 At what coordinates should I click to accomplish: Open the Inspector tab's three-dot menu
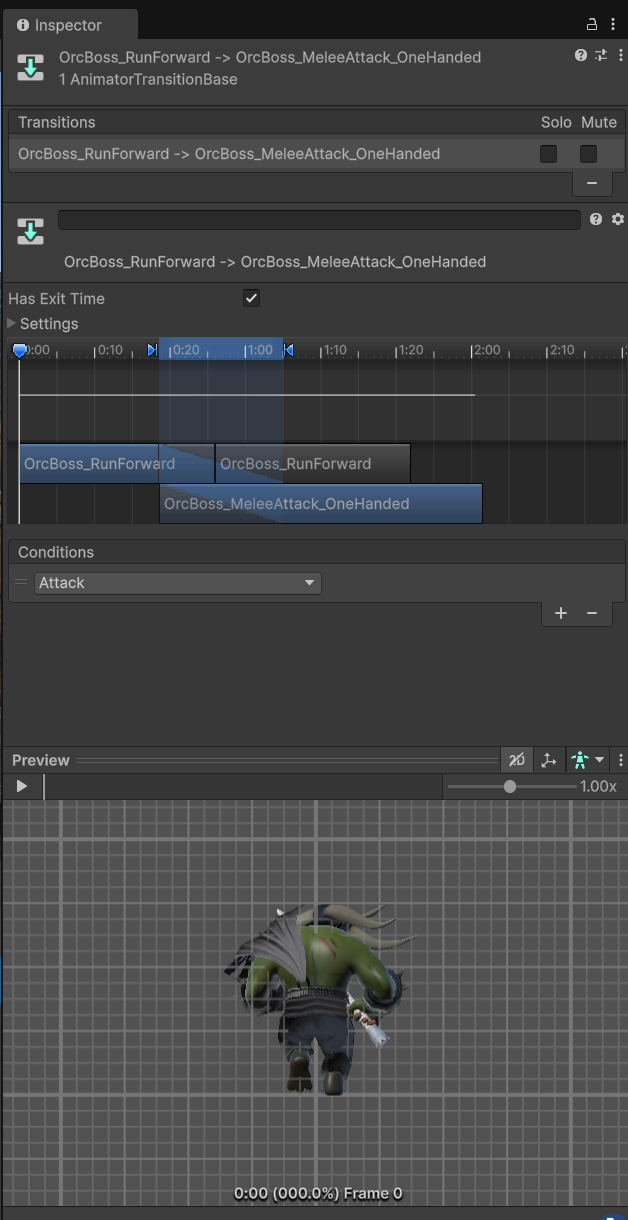coord(613,25)
